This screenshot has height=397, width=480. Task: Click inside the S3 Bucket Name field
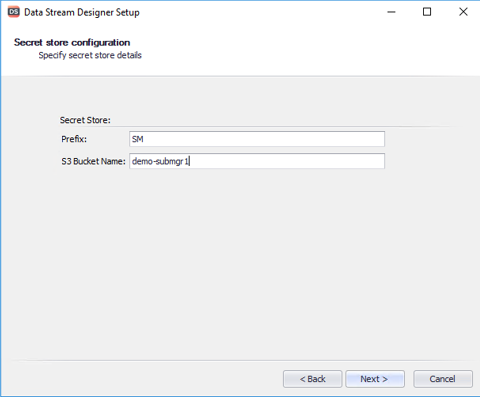pos(257,161)
